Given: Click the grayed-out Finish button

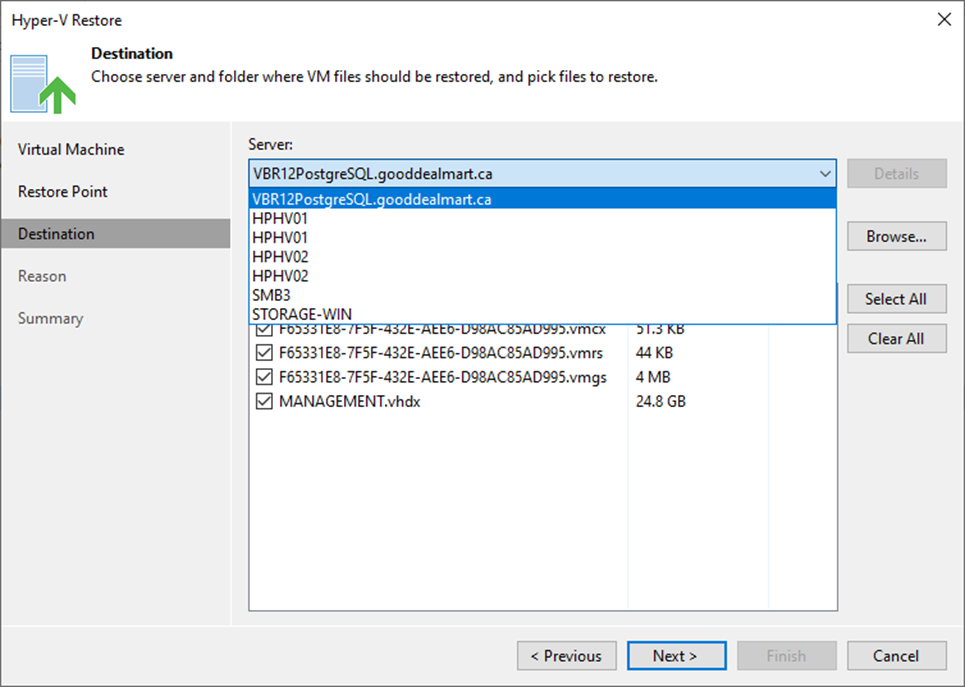Looking at the screenshot, I should [x=787, y=656].
